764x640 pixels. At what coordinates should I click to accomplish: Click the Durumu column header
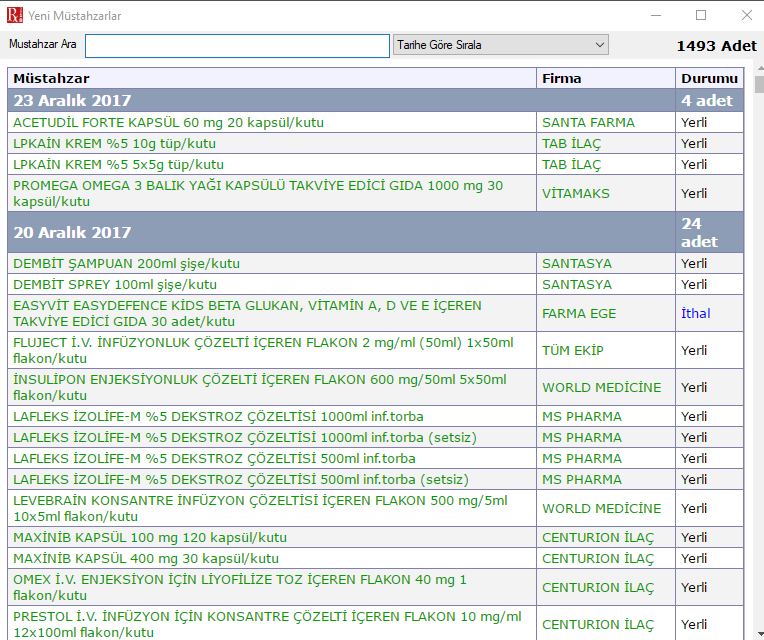pyautogui.click(x=709, y=78)
